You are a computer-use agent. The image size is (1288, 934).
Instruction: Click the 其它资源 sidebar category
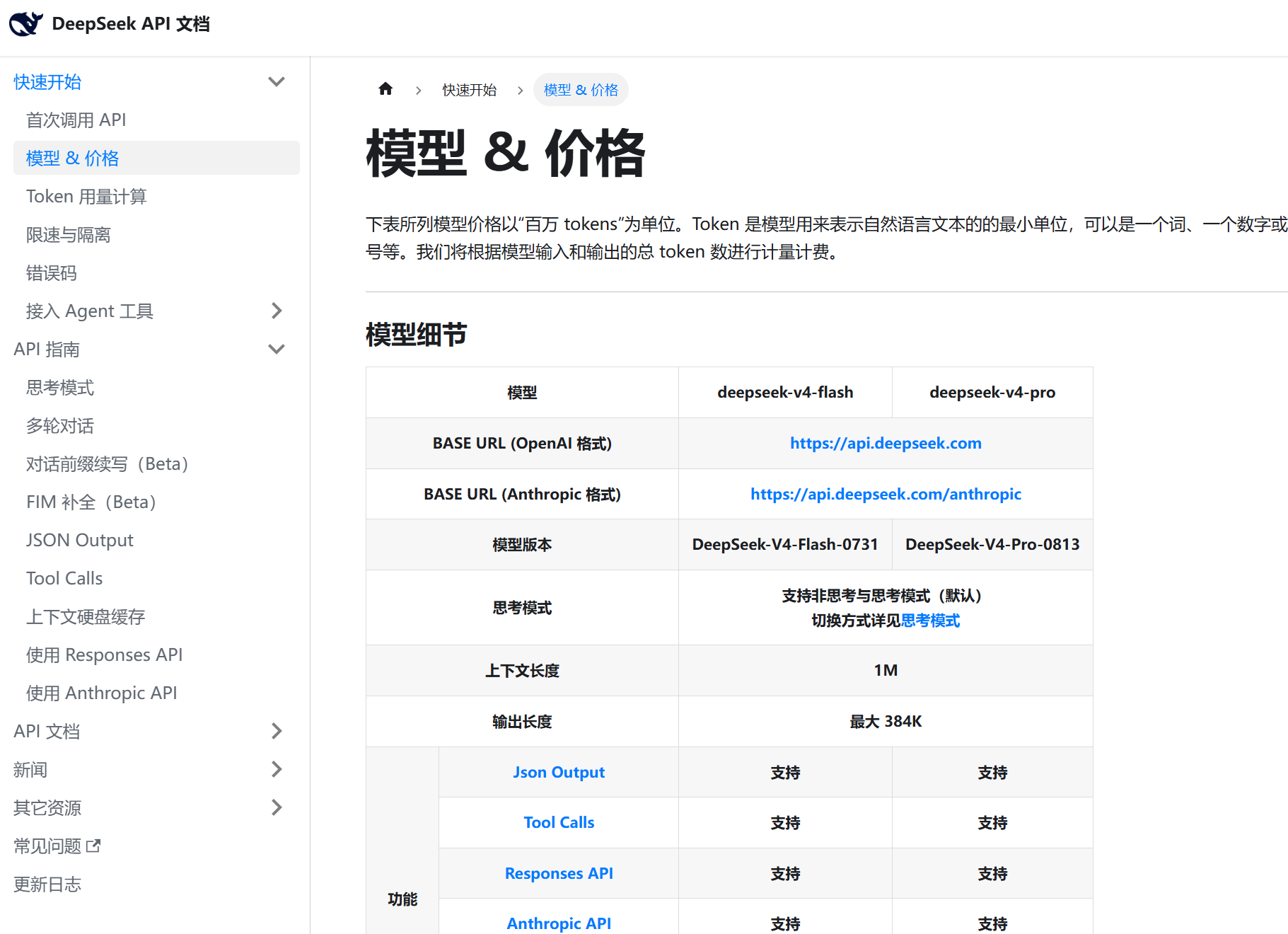[x=47, y=807]
